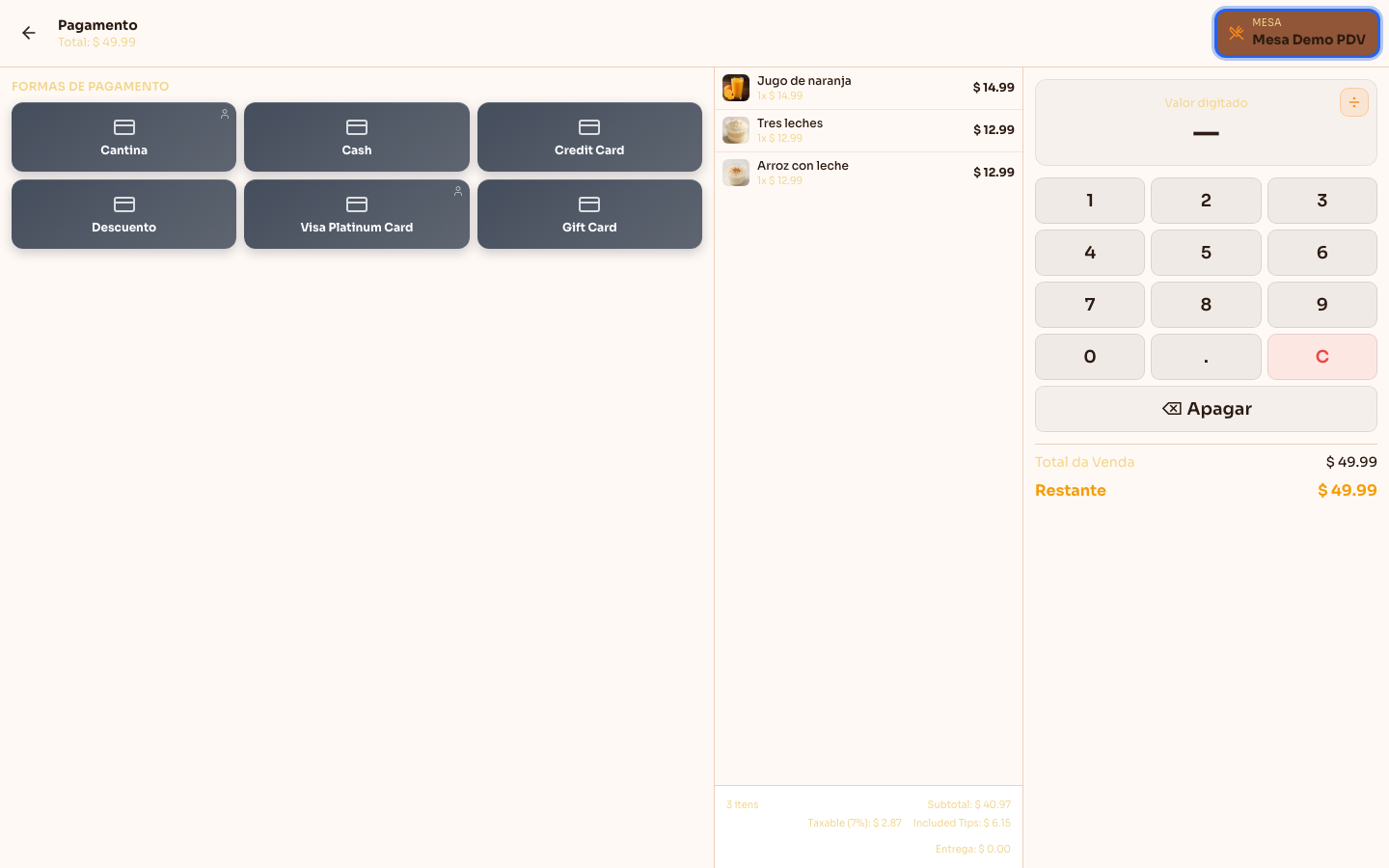
Task: Select Credit Card payment option
Action: click(589, 137)
